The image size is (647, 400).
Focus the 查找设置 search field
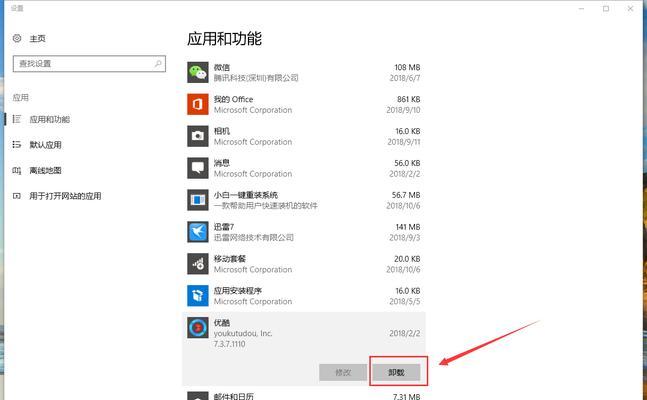coord(89,64)
